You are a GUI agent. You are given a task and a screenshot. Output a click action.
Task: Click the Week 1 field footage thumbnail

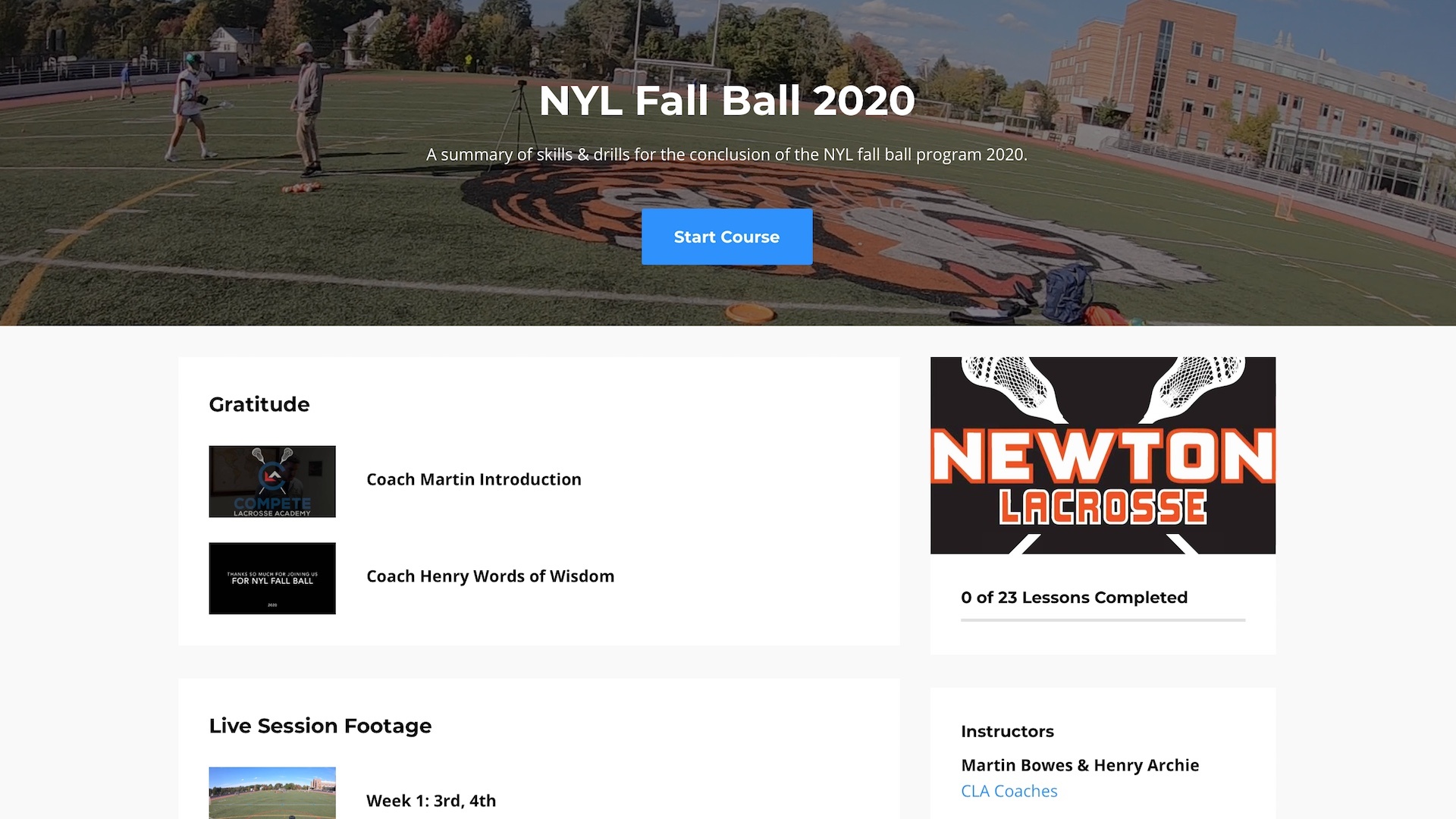pyautogui.click(x=272, y=793)
